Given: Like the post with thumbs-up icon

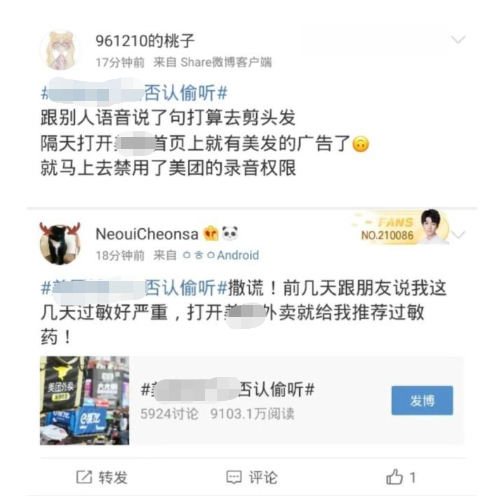Looking at the screenshot, I should click(394, 477).
